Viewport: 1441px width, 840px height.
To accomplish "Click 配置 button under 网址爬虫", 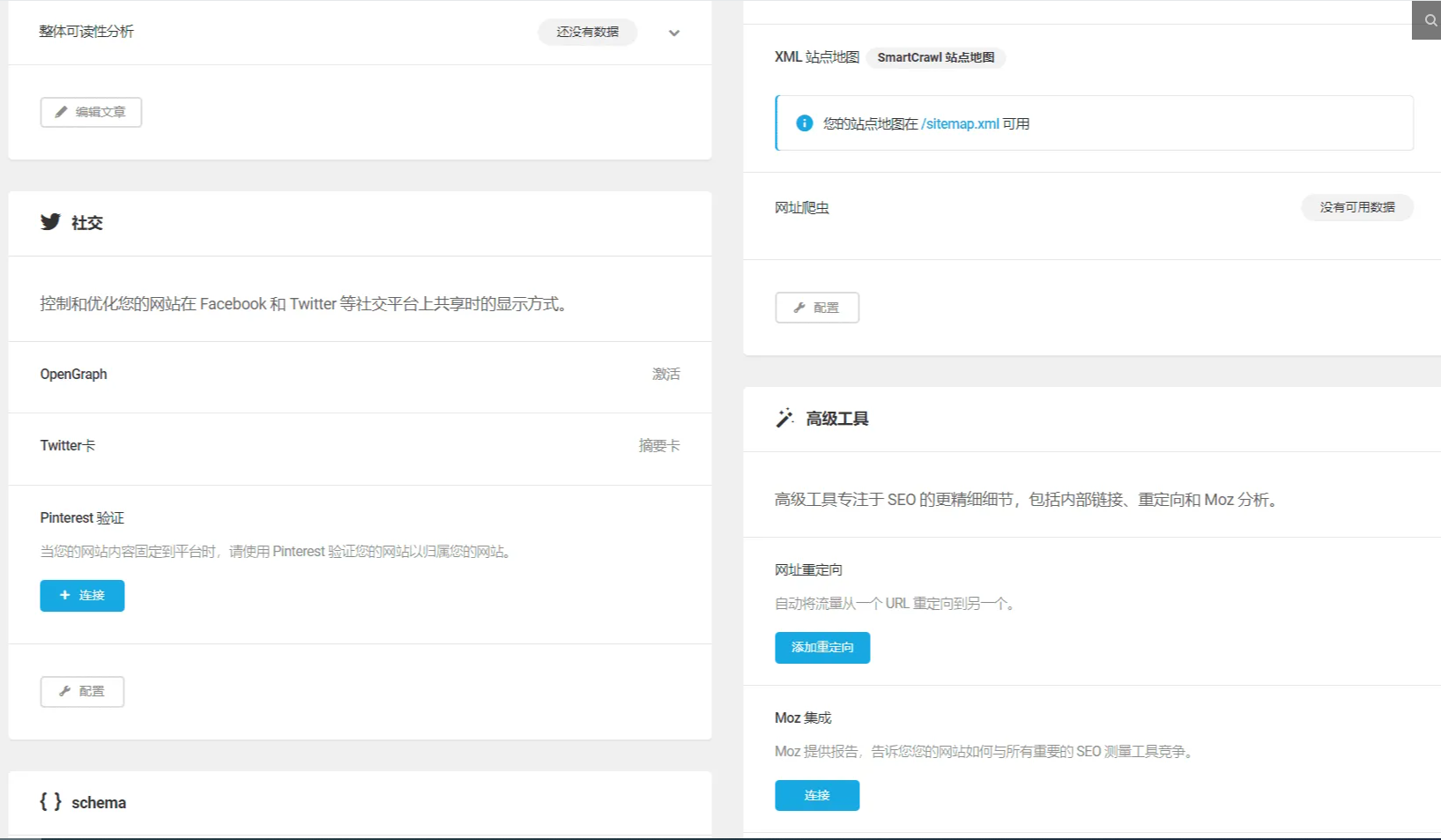I will coord(817,308).
